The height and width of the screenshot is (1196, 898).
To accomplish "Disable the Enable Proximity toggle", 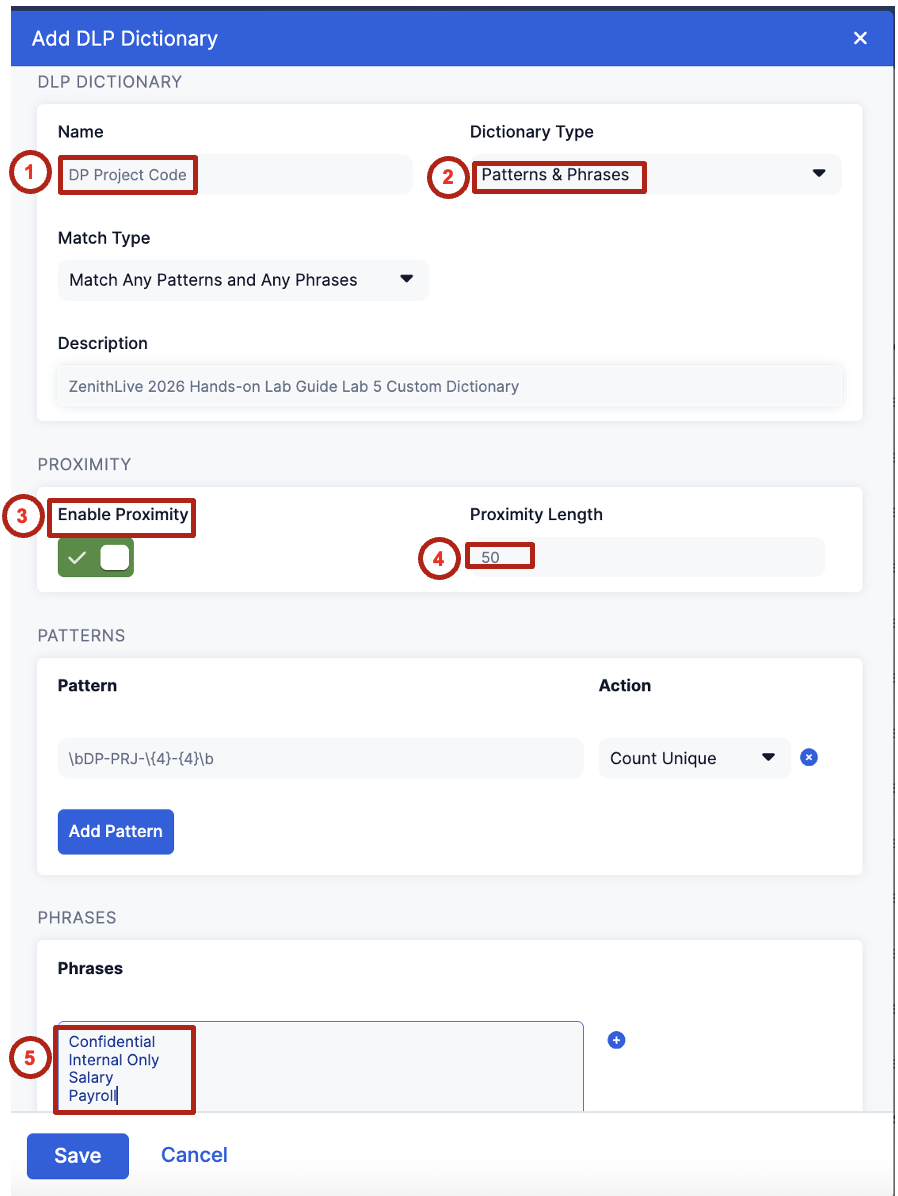I will (x=96, y=557).
